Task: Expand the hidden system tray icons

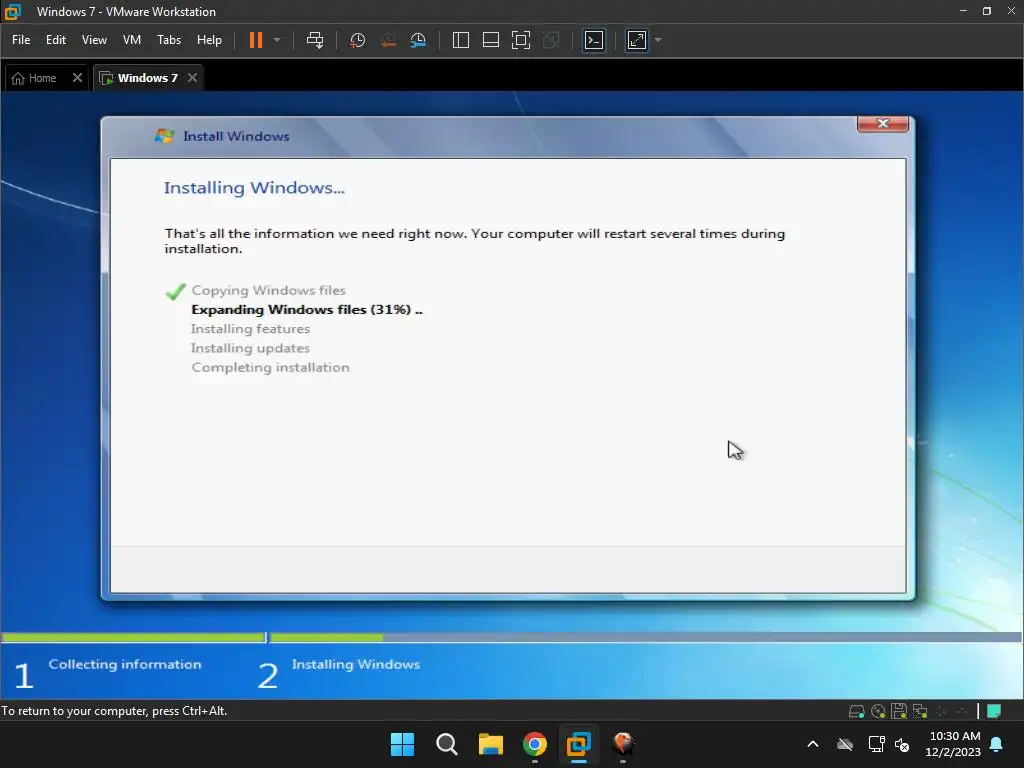Action: pyautogui.click(x=813, y=744)
